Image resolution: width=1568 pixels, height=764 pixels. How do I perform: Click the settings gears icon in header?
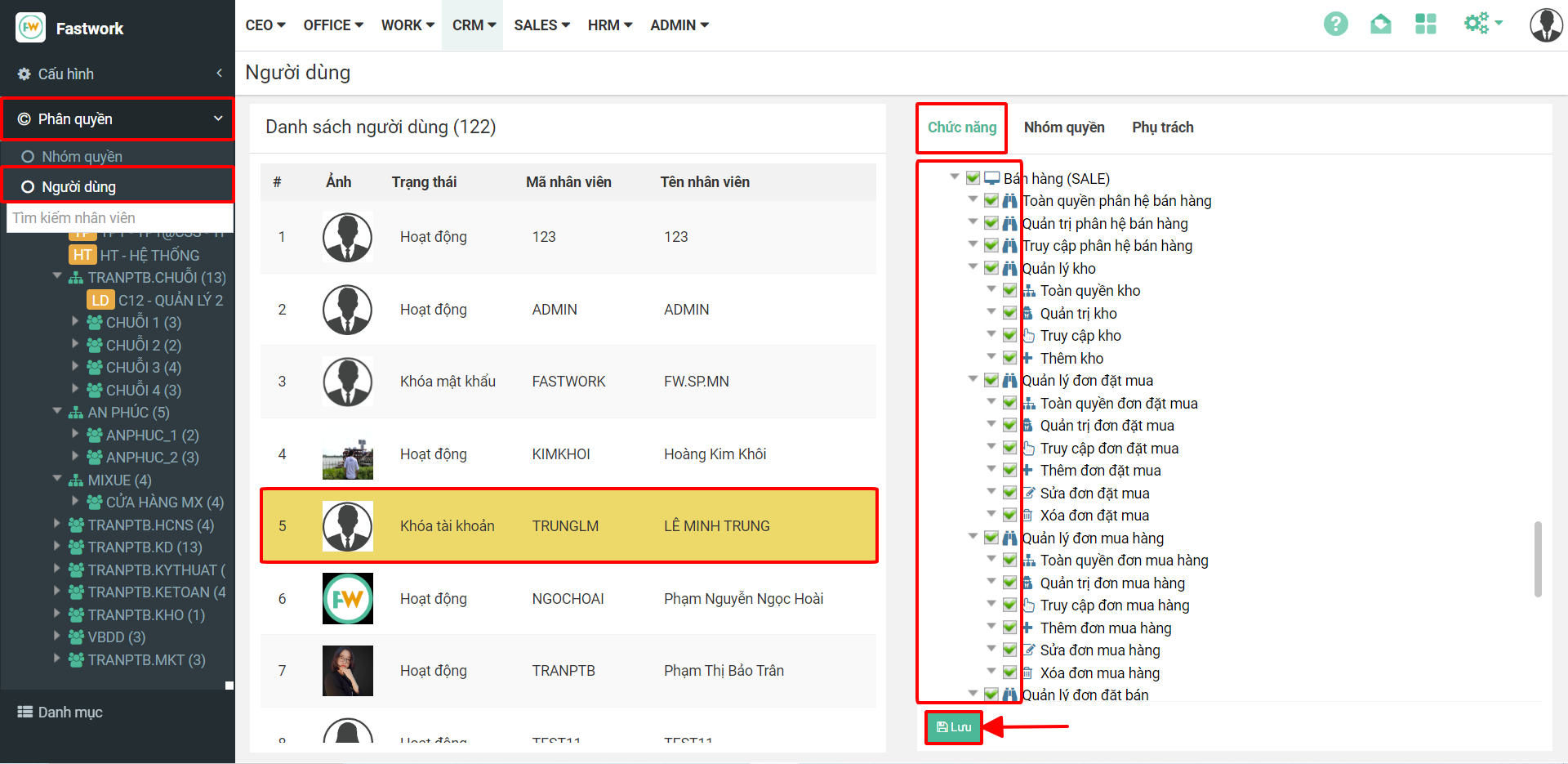1477,24
